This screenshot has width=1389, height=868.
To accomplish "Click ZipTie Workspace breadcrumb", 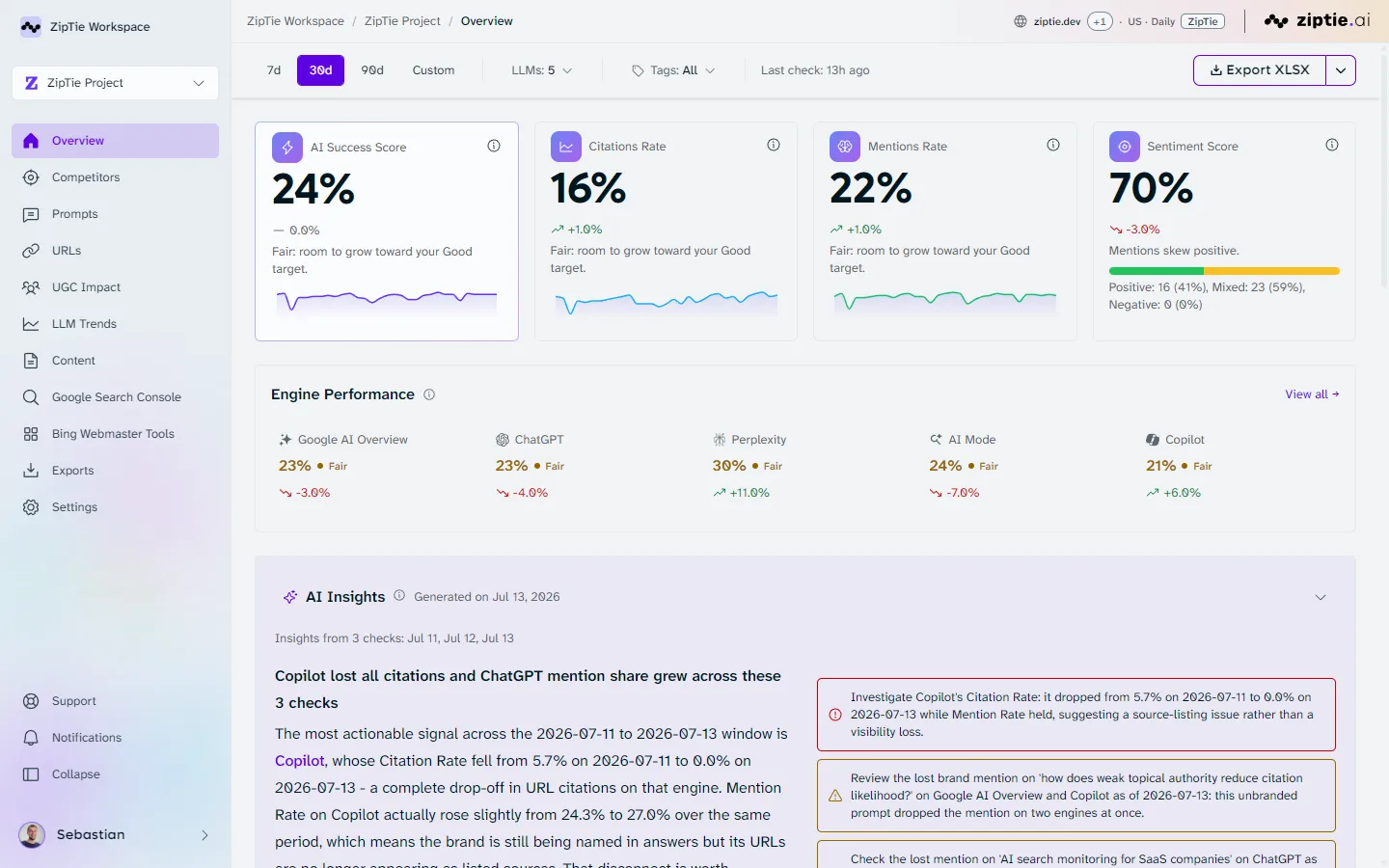I will click(295, 21).
